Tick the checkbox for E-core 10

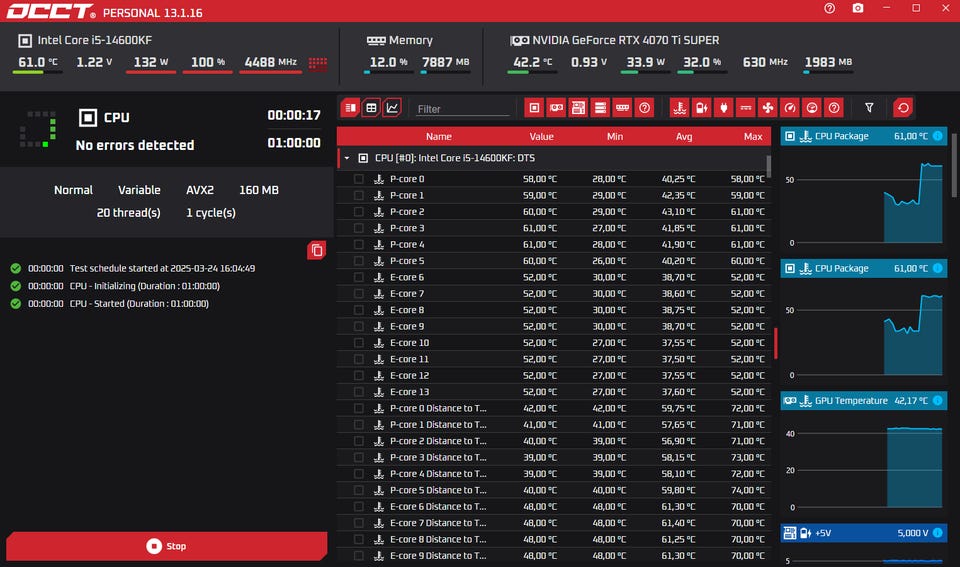pos(359,342)
